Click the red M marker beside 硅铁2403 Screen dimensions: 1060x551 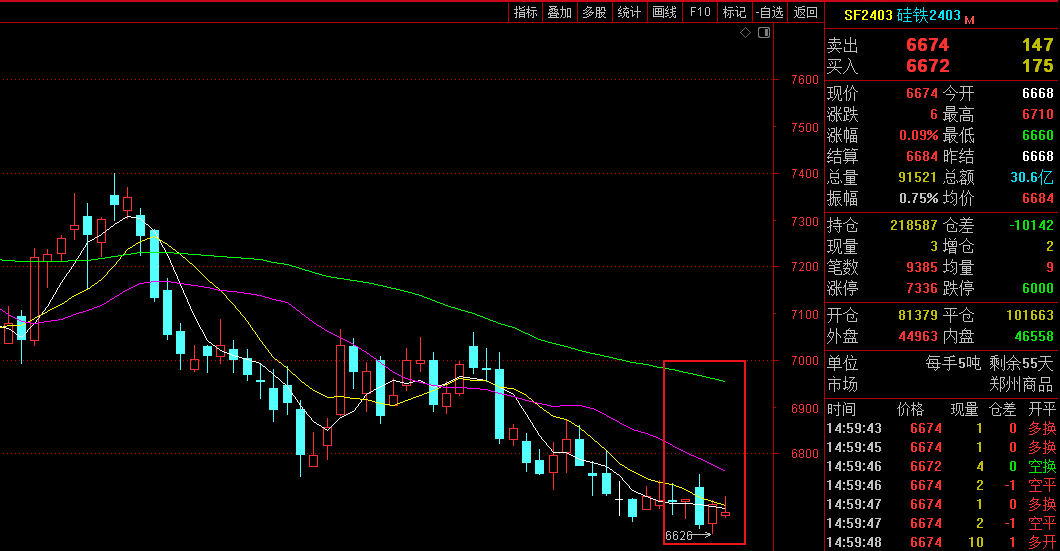pyautogui.click(x=969, y=19)
